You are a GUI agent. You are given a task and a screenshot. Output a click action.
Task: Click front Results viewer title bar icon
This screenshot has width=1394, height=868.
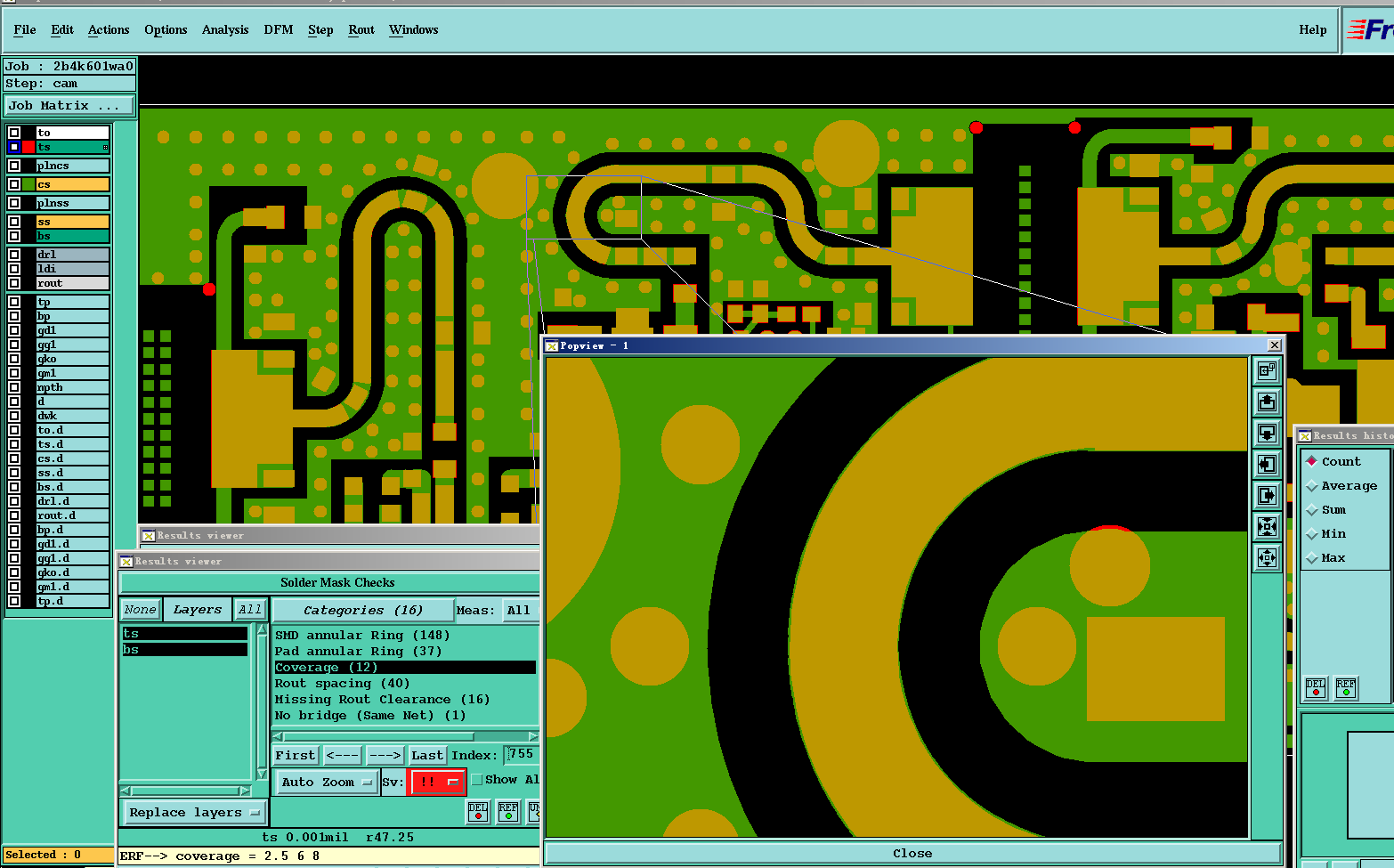126,562
